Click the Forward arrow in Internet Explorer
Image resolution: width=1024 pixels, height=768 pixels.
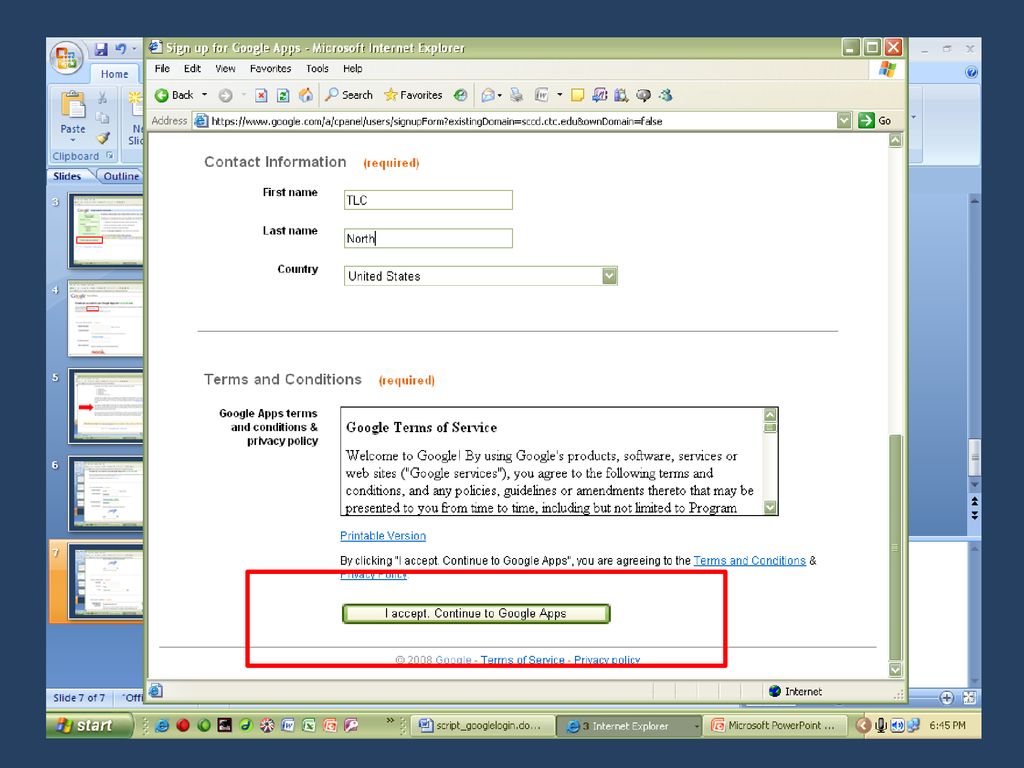coord(225,95)
